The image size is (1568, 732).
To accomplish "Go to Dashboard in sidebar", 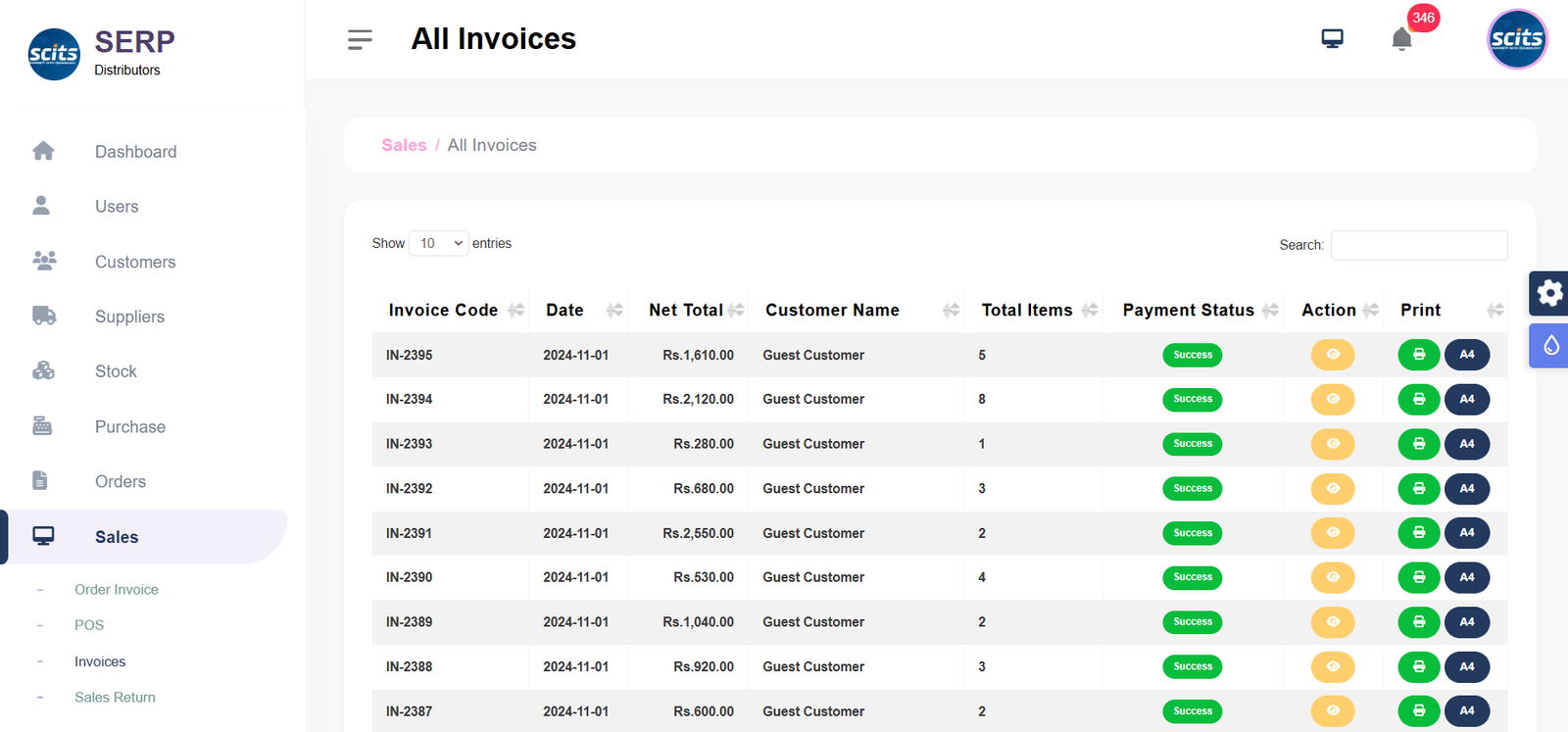I will 135,152.
